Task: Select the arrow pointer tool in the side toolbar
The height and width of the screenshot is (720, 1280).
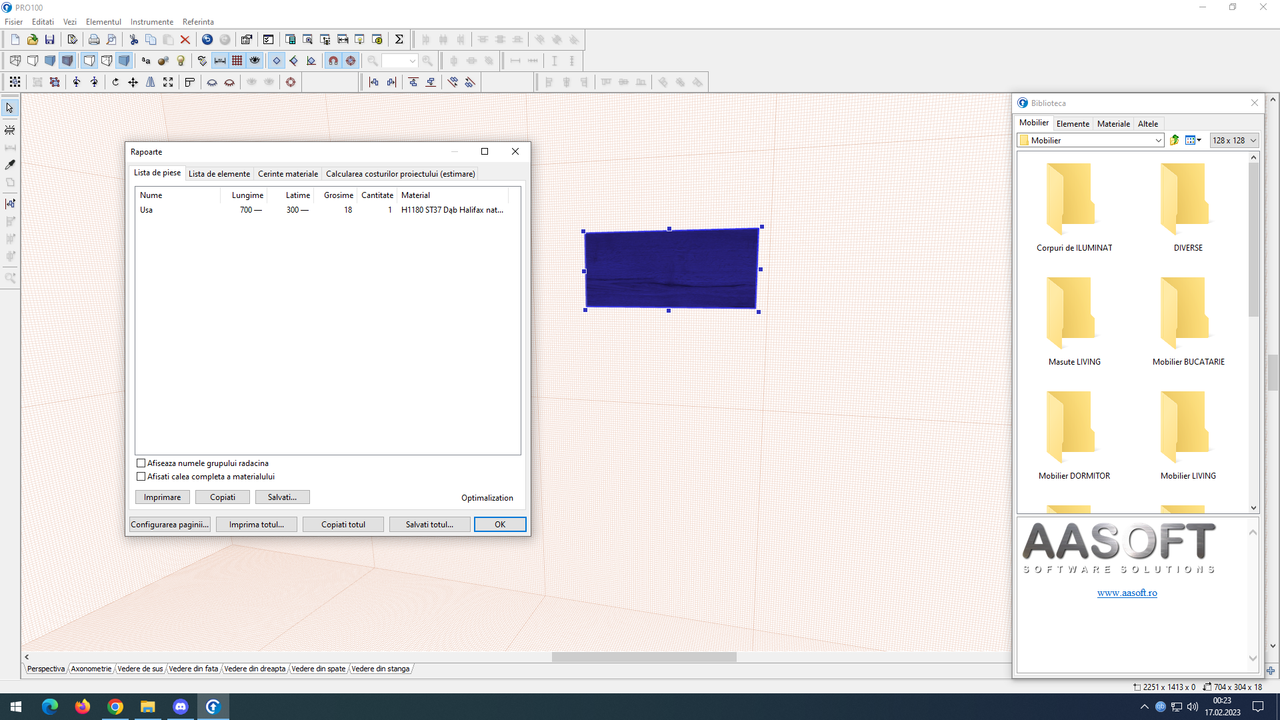Action: [x=10, y=108]
